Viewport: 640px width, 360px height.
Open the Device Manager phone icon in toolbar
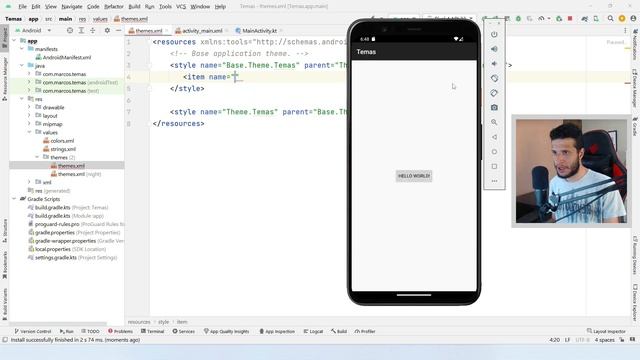[x=596, y=18]
